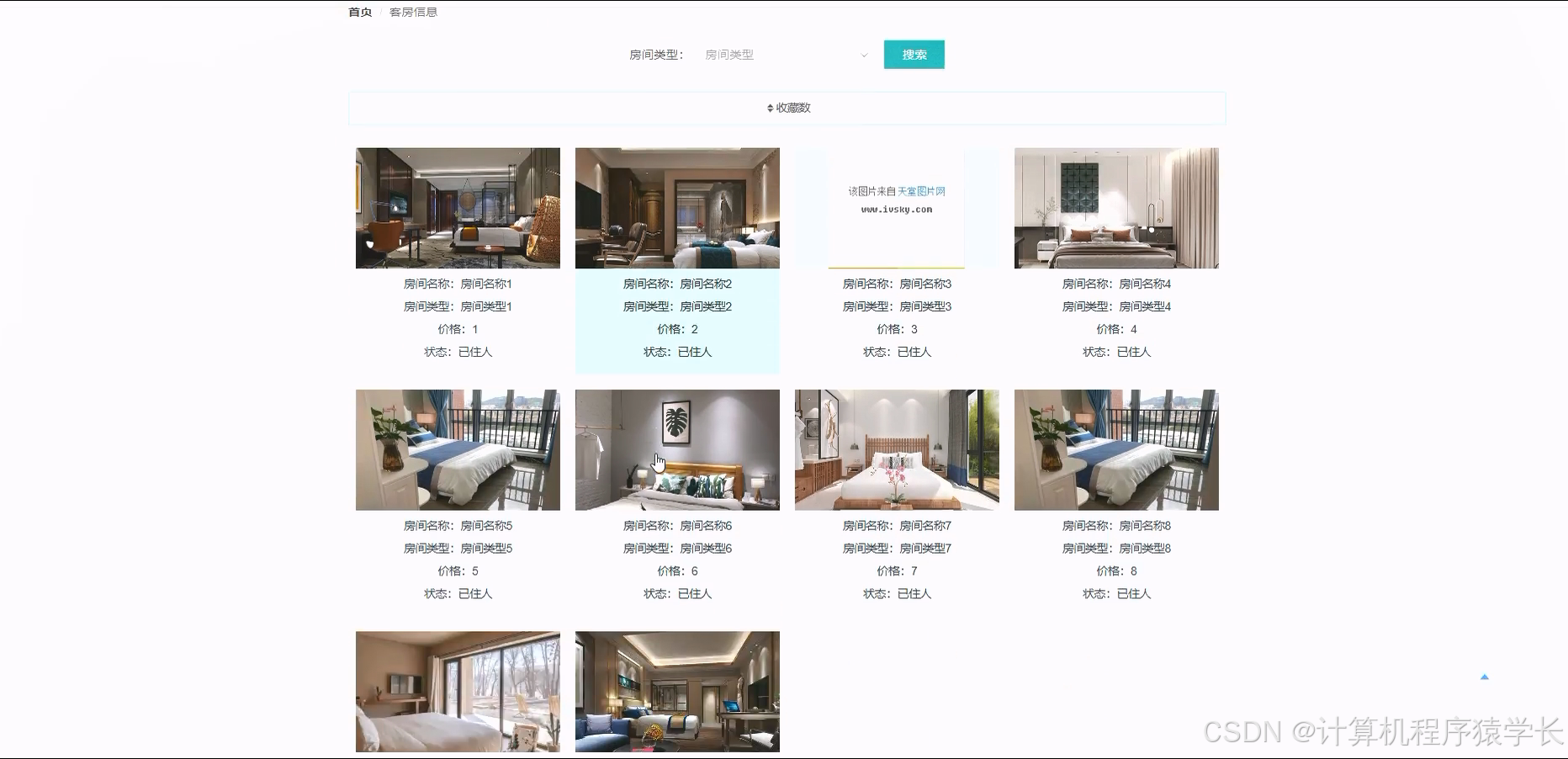Click the sort arrows icon beside 收藏数
The height and width of the screenshot is (759, 1568).
771,108
